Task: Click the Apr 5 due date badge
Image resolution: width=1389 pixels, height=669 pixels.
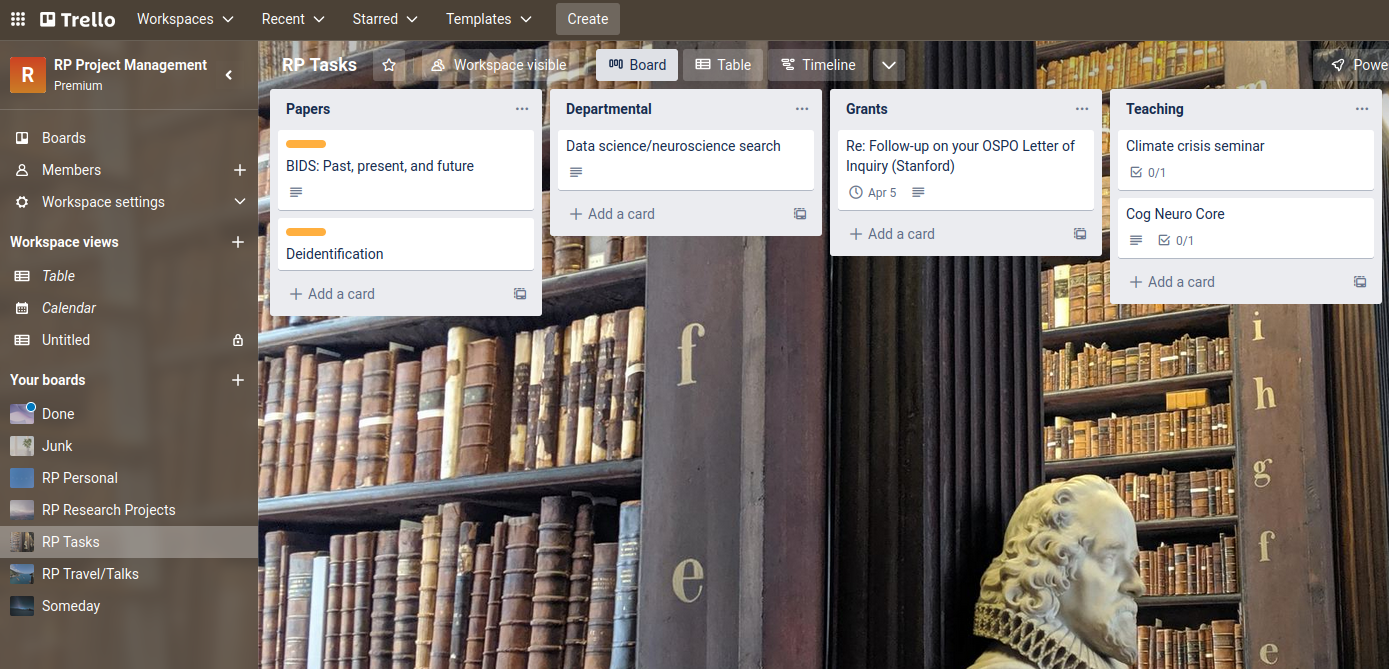Action: (x=873, y=192)
